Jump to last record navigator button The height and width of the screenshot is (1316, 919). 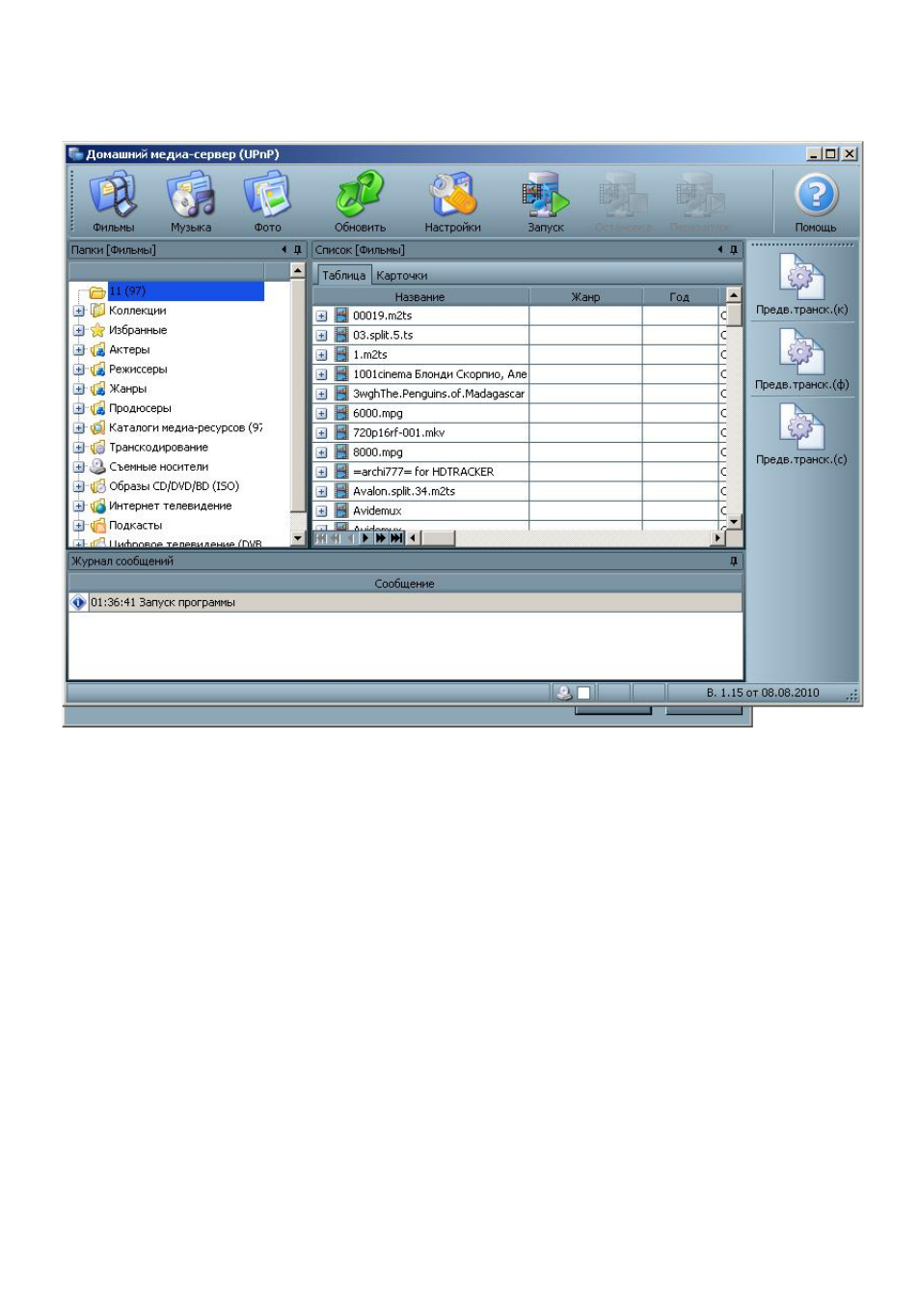396,538
